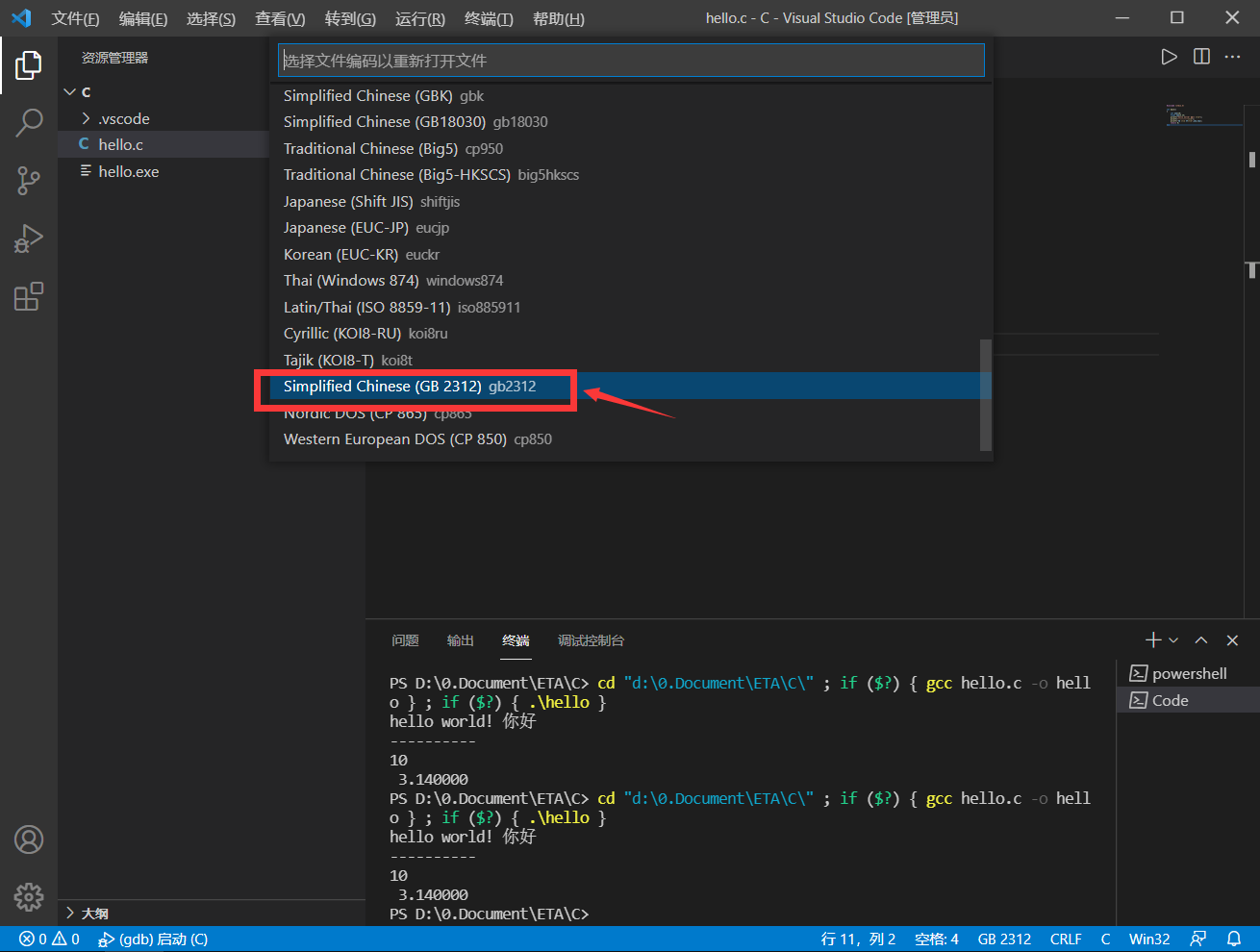Click the errors and warnings status indicator

pyautogui.click(x=49, y=939)
